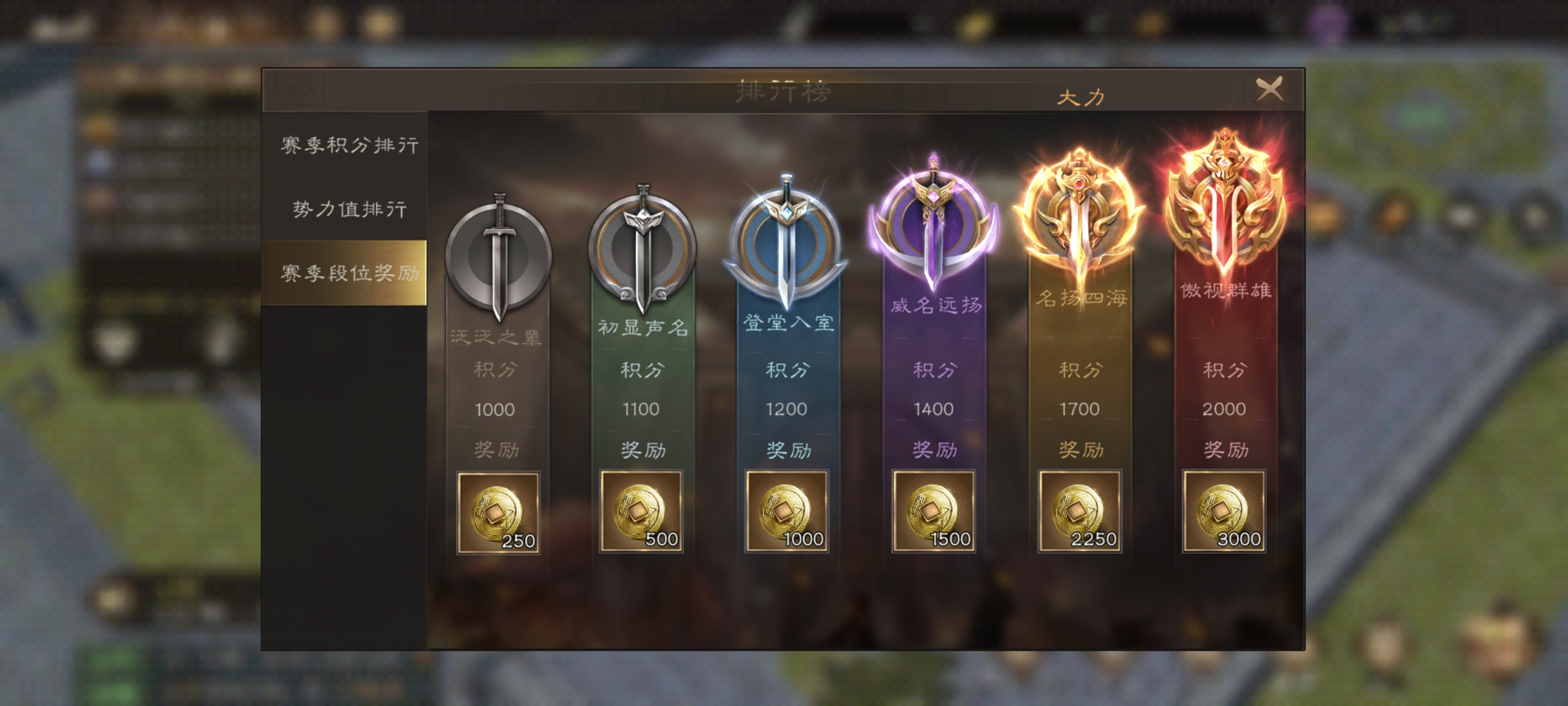Viewport: 1568px width, 706px height.
Task: Click the 3000 gold coin reward
Action: (x=1224, y=511)
